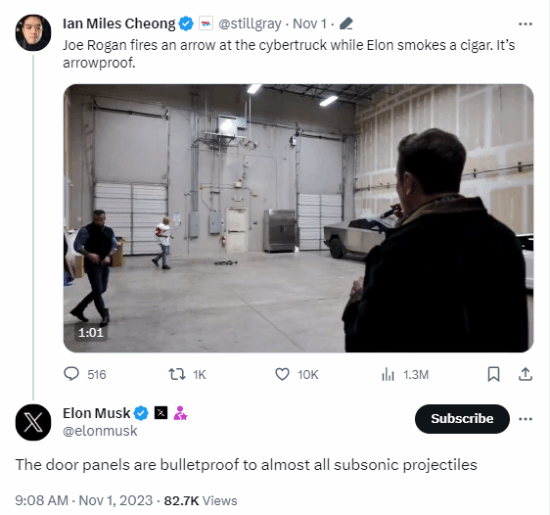The image size is (550, 515).
Task: Open the @elonmusk profile handle
Action: [x=100, y=431]
